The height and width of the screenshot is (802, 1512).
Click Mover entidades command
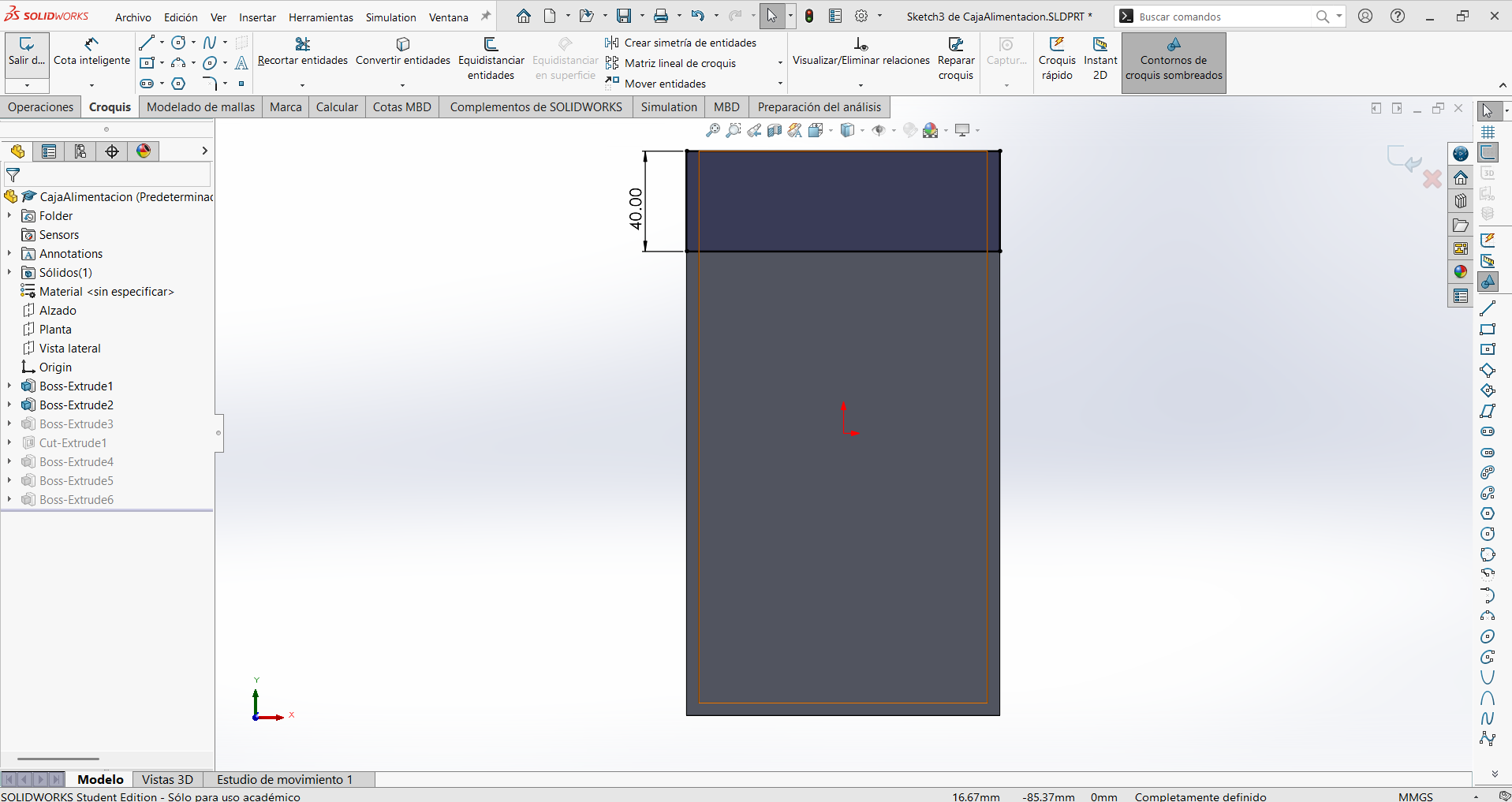pos(656,84)
